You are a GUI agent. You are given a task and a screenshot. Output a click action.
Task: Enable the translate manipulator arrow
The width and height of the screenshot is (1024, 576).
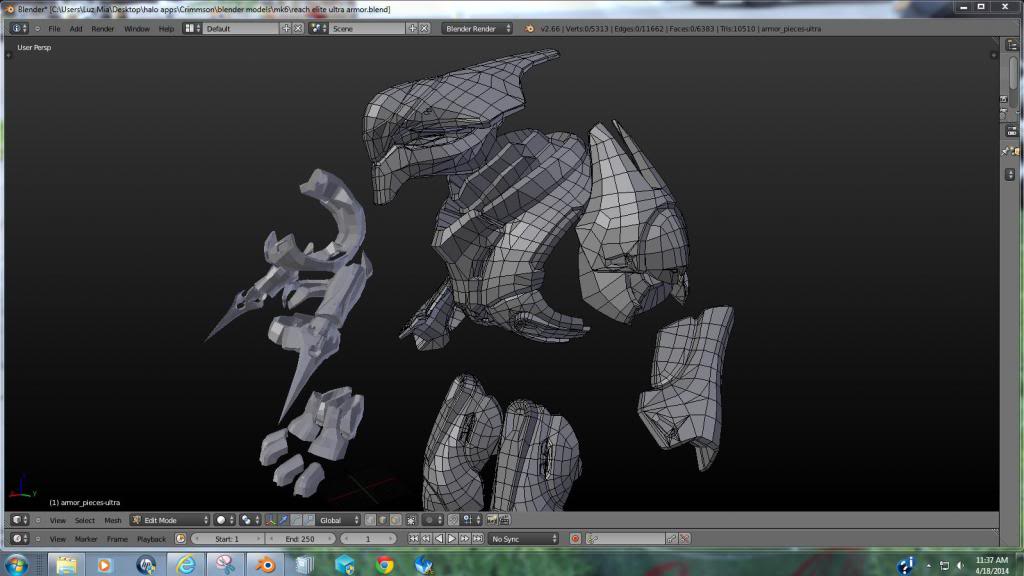(x=283, y=520)
